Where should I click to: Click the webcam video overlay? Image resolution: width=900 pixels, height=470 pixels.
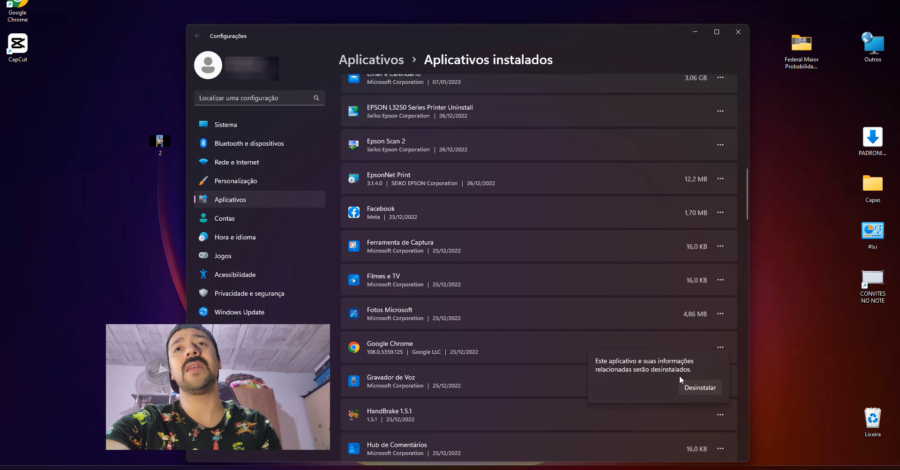tap(218, 387)
